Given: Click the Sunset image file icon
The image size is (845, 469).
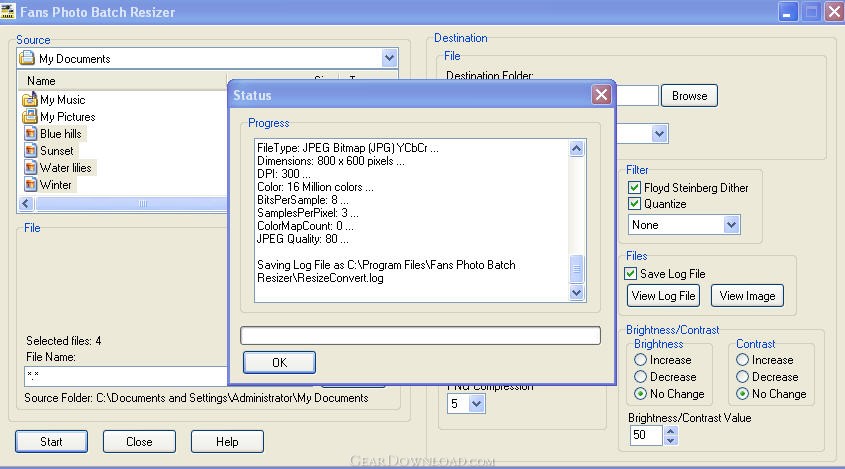Looking at the screenshot, I should pos(31,150).
